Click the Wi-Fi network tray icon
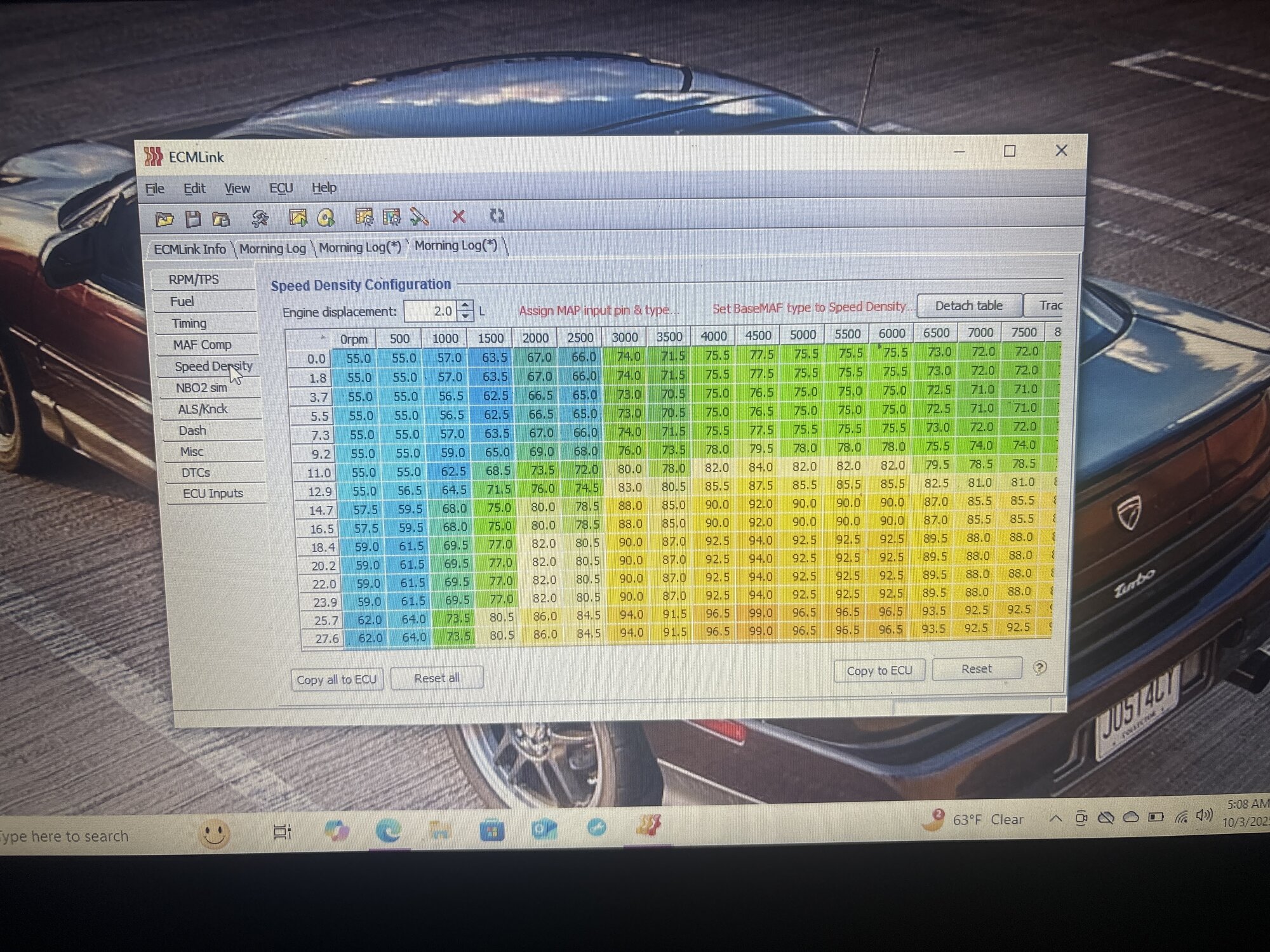This screenshot has height=952, width=1270. 1180,816
